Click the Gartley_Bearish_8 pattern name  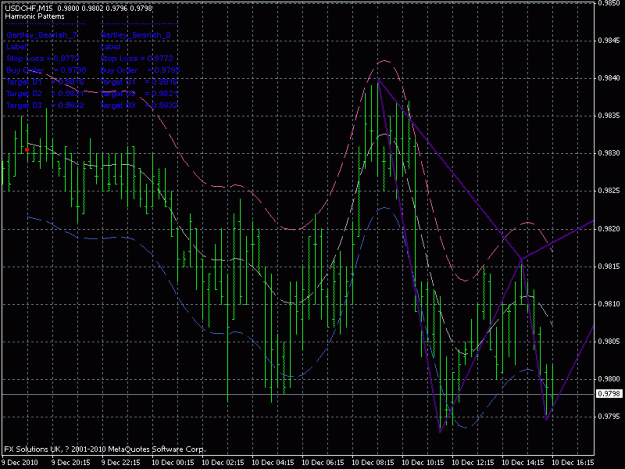click(x=136, y=35)
